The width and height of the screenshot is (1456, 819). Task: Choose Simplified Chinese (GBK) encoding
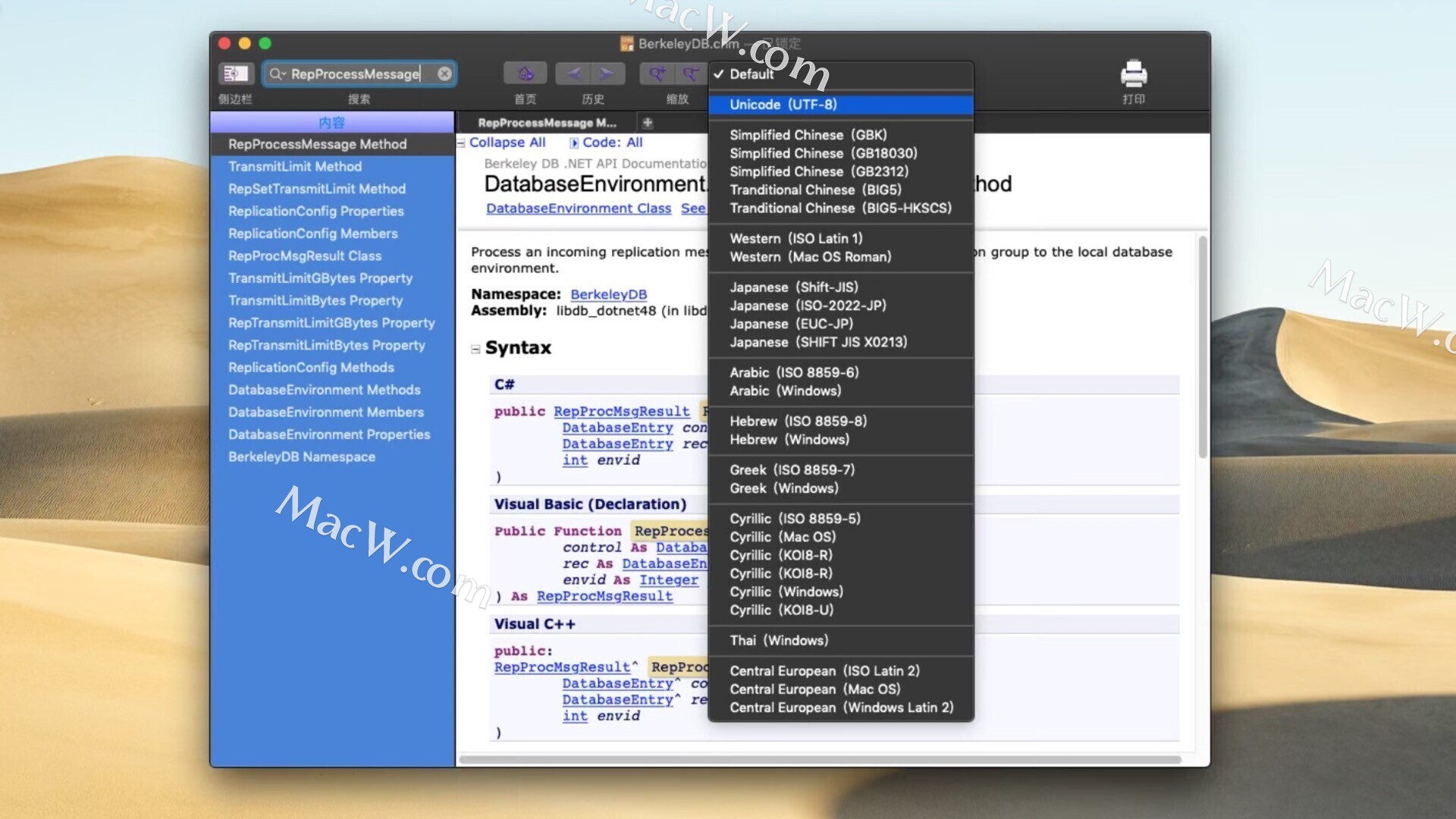pos(841,135)
